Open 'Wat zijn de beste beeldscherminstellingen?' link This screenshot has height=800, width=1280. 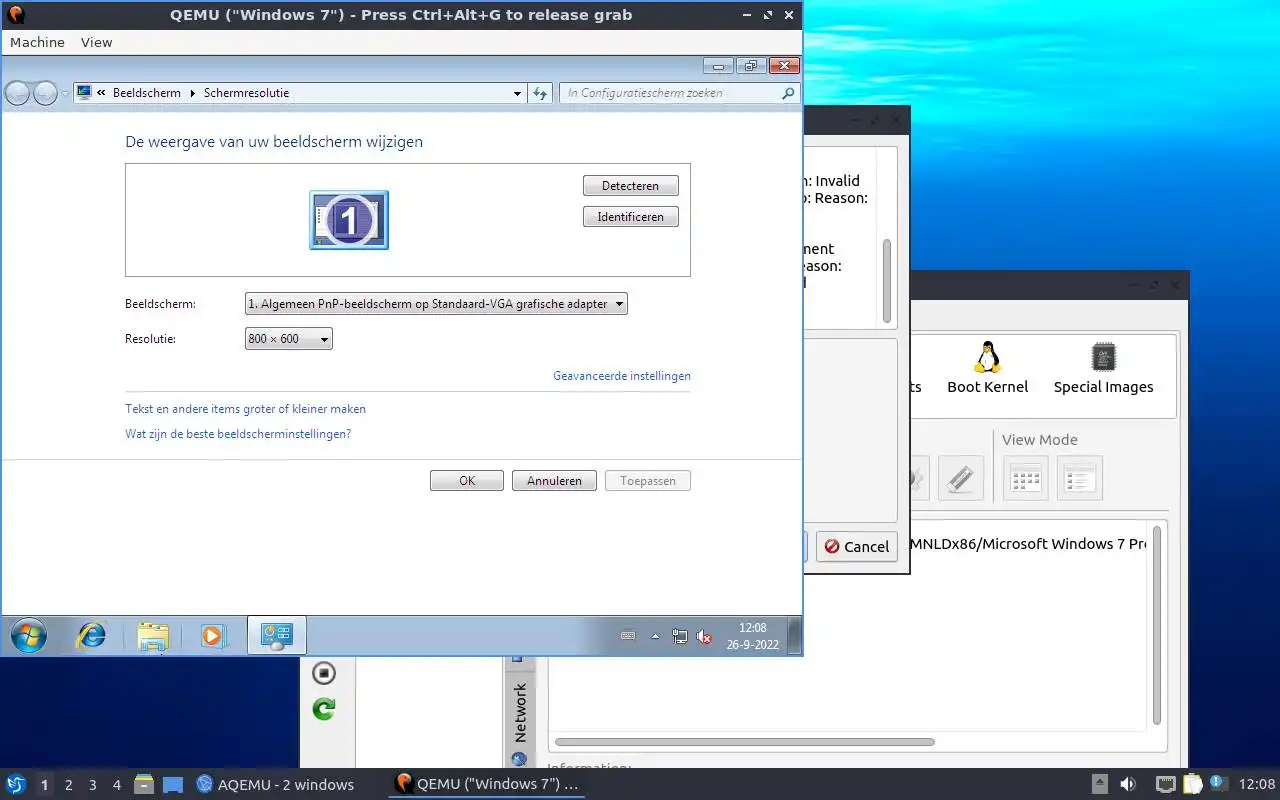pos(238,434)
